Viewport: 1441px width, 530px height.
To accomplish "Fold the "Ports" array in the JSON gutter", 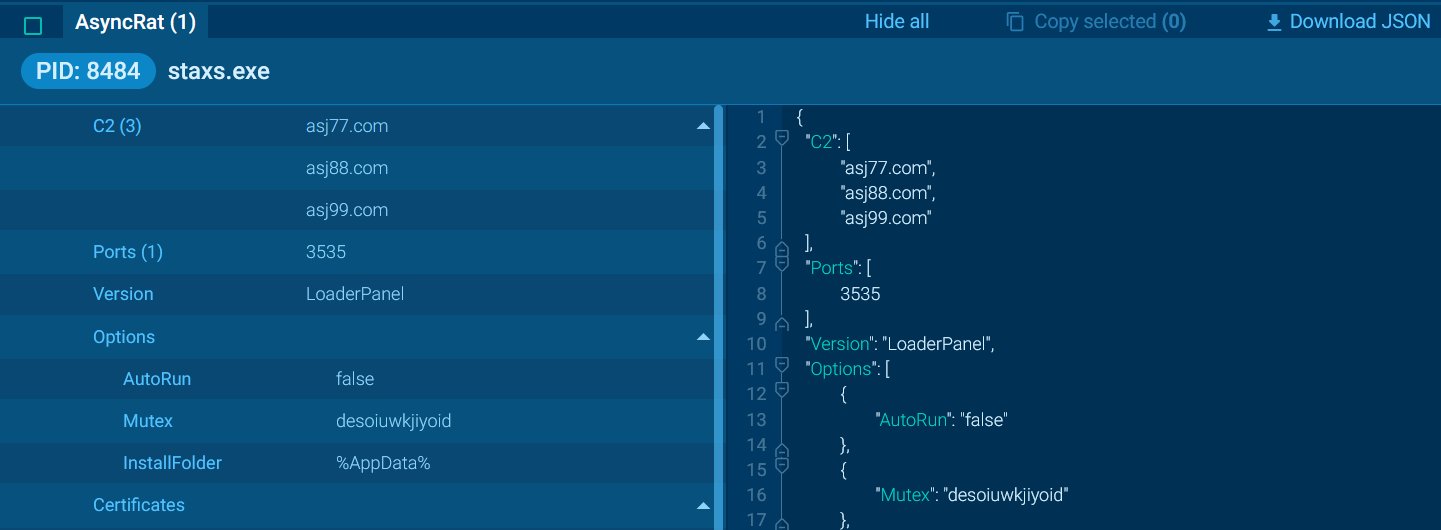I will coord(782,267).
